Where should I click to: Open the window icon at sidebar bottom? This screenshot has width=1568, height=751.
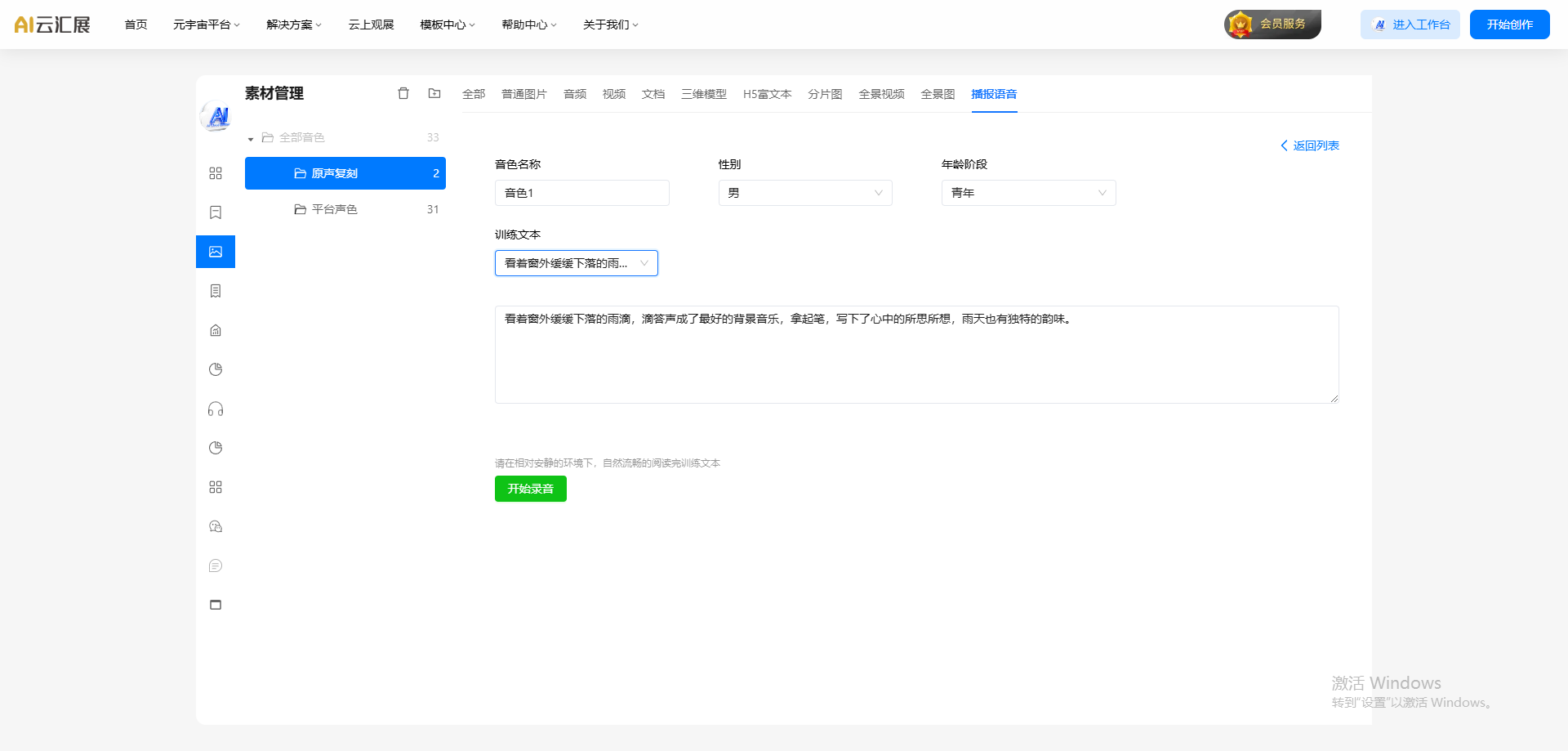[216, 605]
